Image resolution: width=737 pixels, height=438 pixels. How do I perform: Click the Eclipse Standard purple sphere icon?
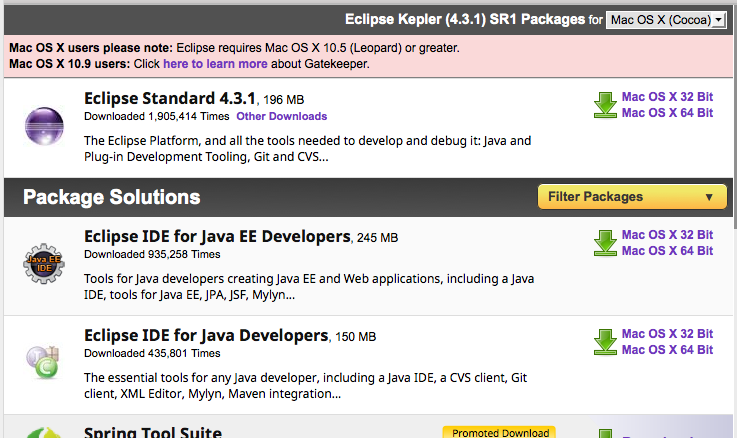click(44, 126)
